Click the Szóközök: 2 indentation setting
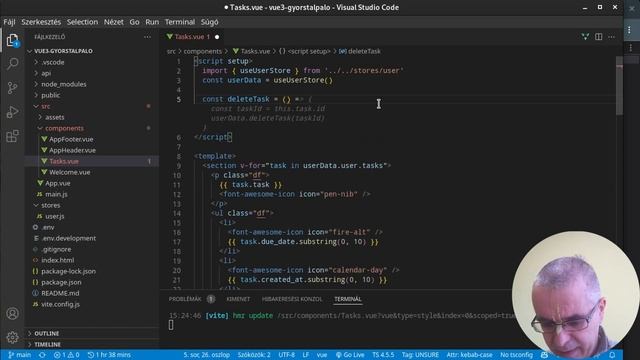The width and height of the screenshot is (640, 360). 254,355
